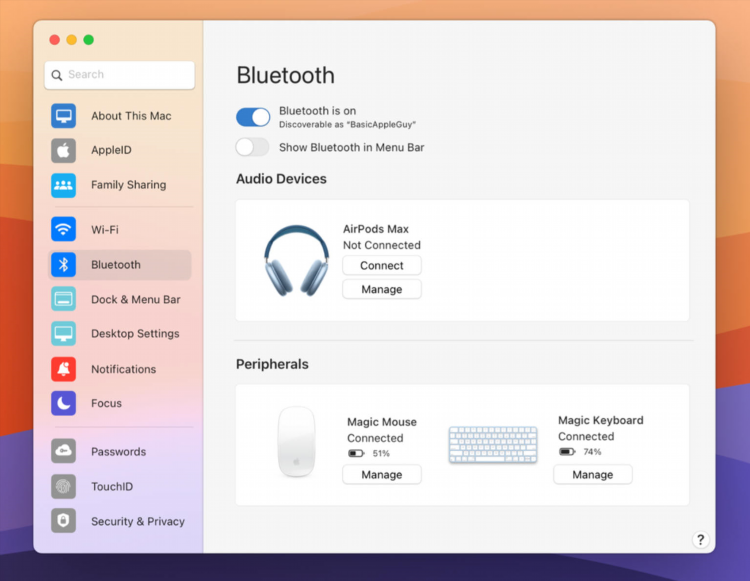Open the TouchID label
Viewport: 750px width, 581px height.
112,486
